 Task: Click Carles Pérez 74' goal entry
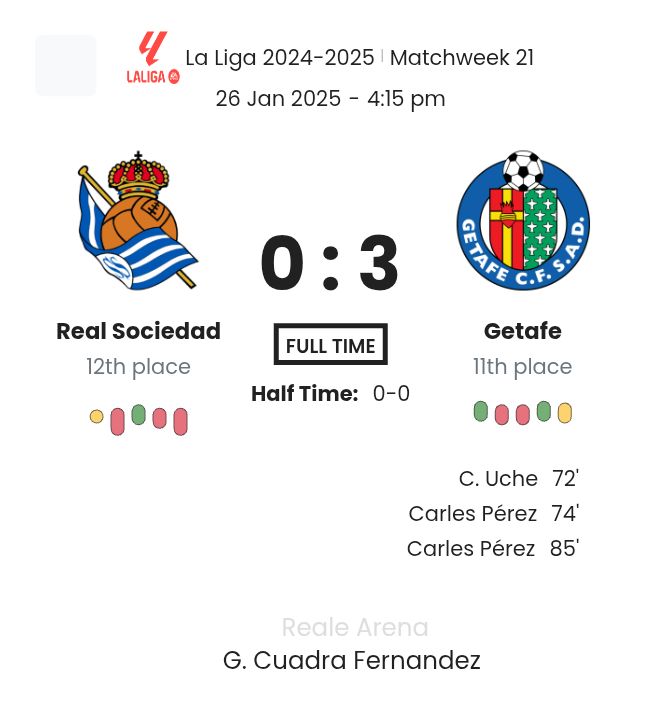(x=493, y=514)
